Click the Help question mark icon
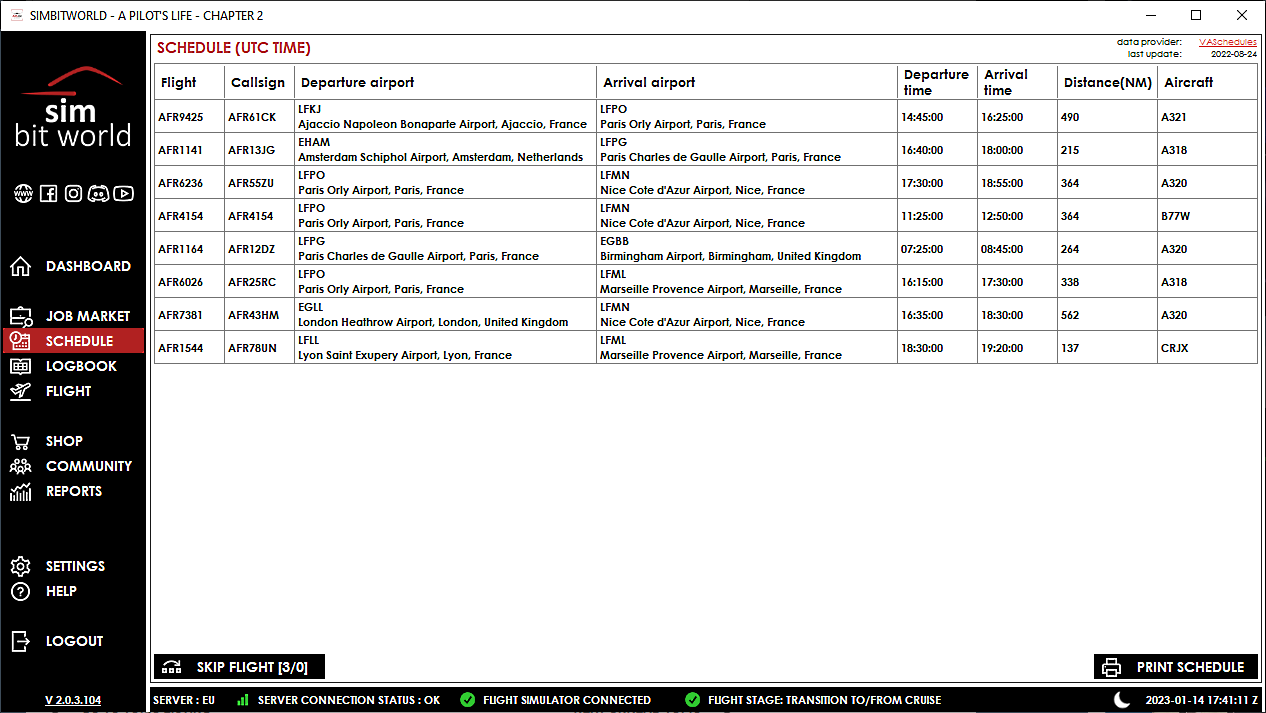The height and width of the screenshot is (713, 1266). point(20,591)
